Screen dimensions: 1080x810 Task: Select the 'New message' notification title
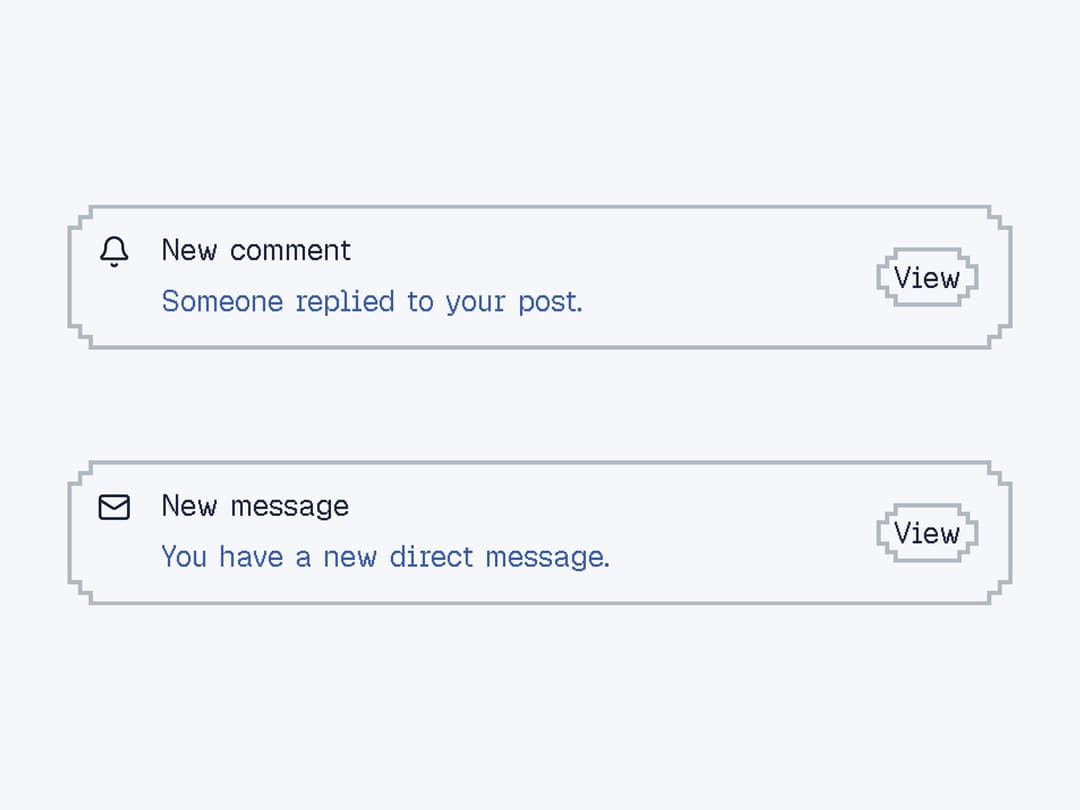255,506
